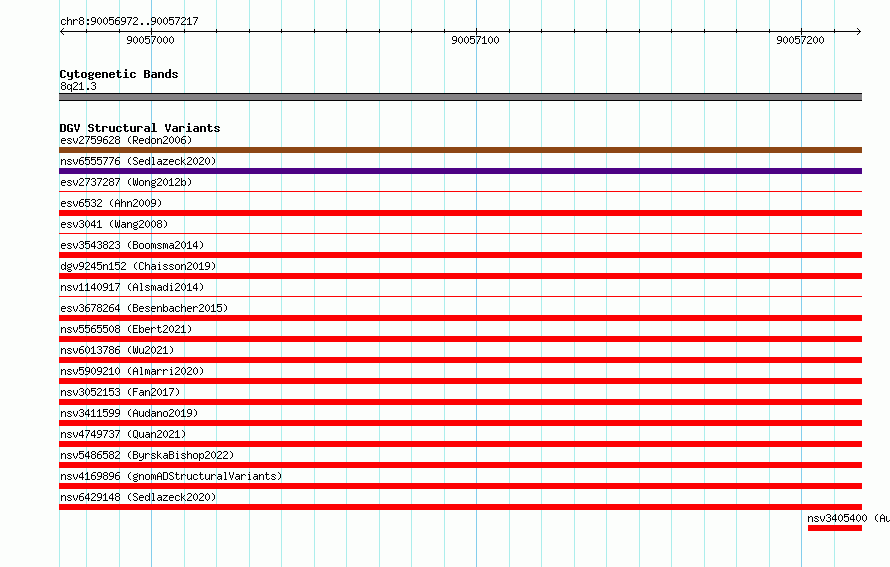Image resolution: width=890 pixels, height=567 pixels.
Task: Click the 8q21.3 band label
Action: (x=78, y=86)
